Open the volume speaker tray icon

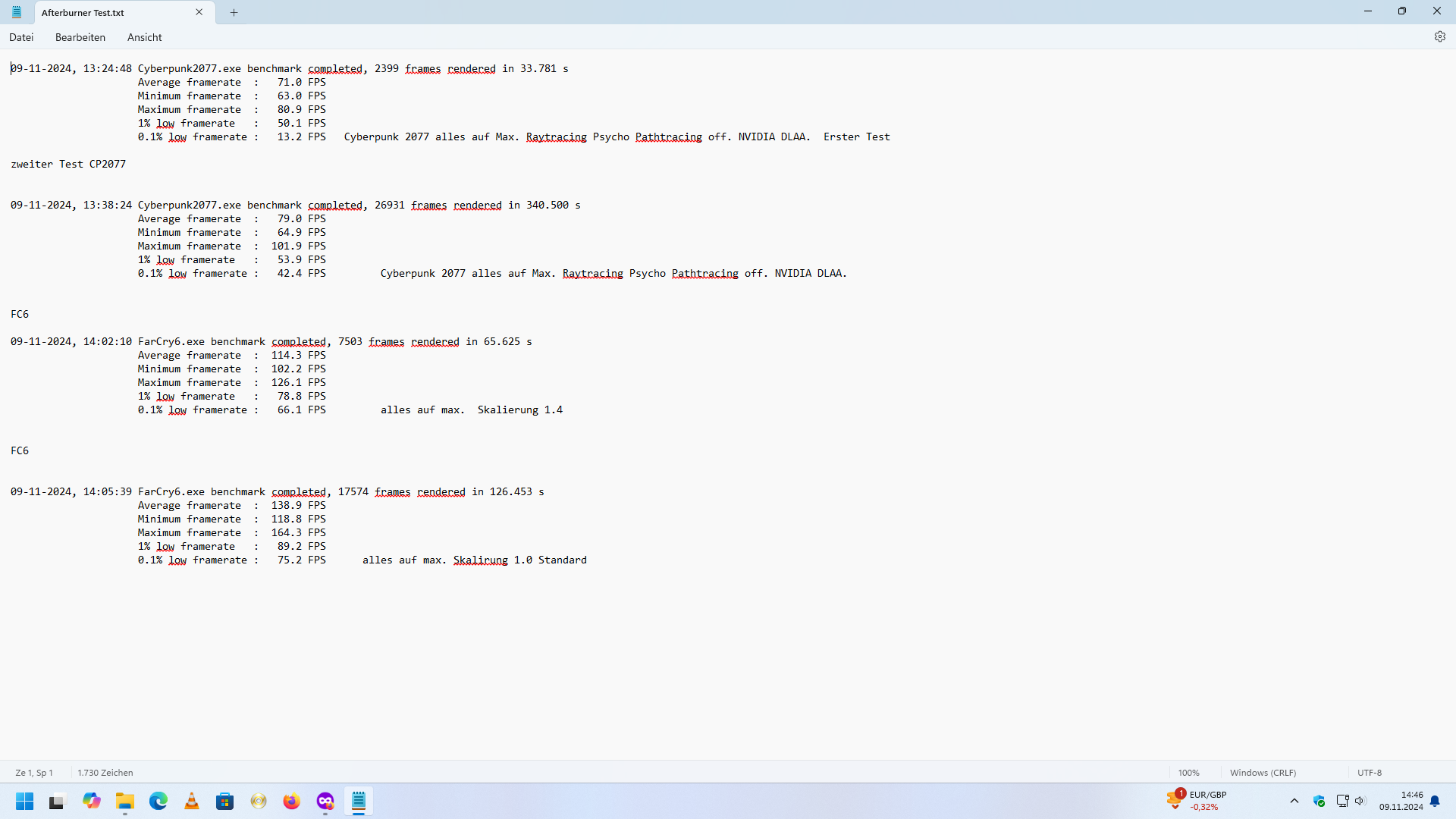[x=1360, y=801]
